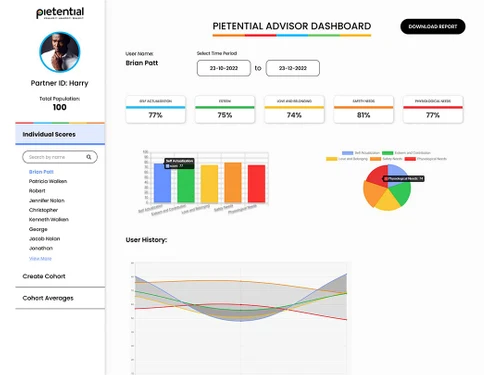This screenshot has width=500, height=375.
Task: Select Robert in the name list
Action: click(x=37, y=191)
